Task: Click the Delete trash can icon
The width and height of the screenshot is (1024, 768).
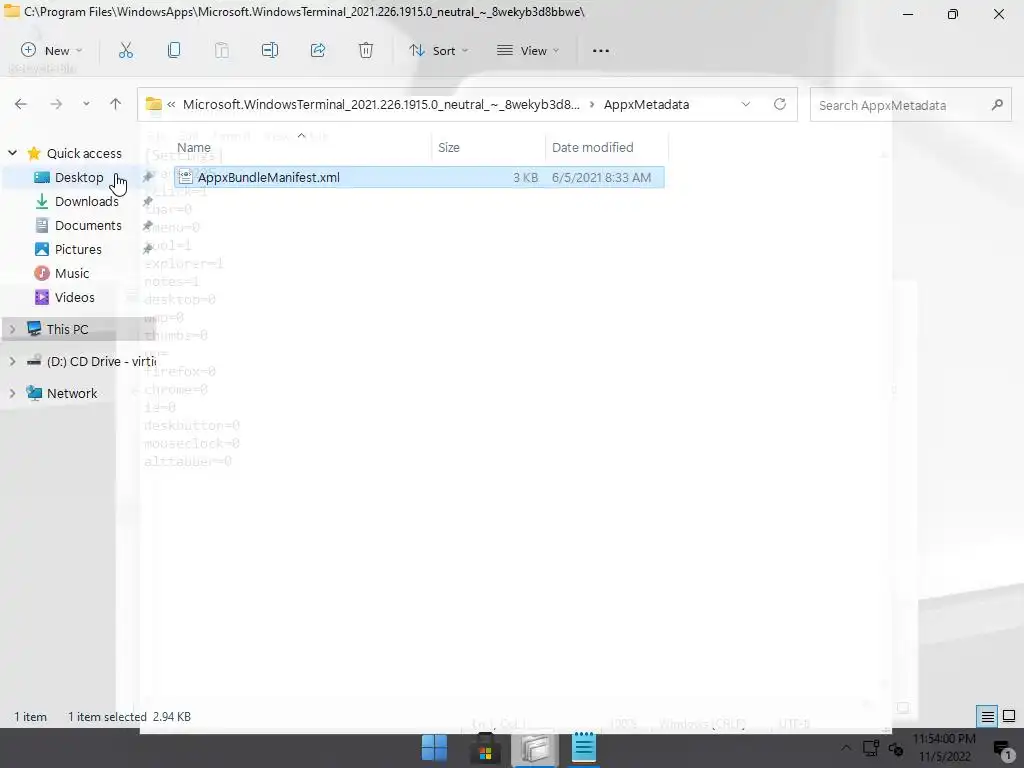Action: point(366,50)
